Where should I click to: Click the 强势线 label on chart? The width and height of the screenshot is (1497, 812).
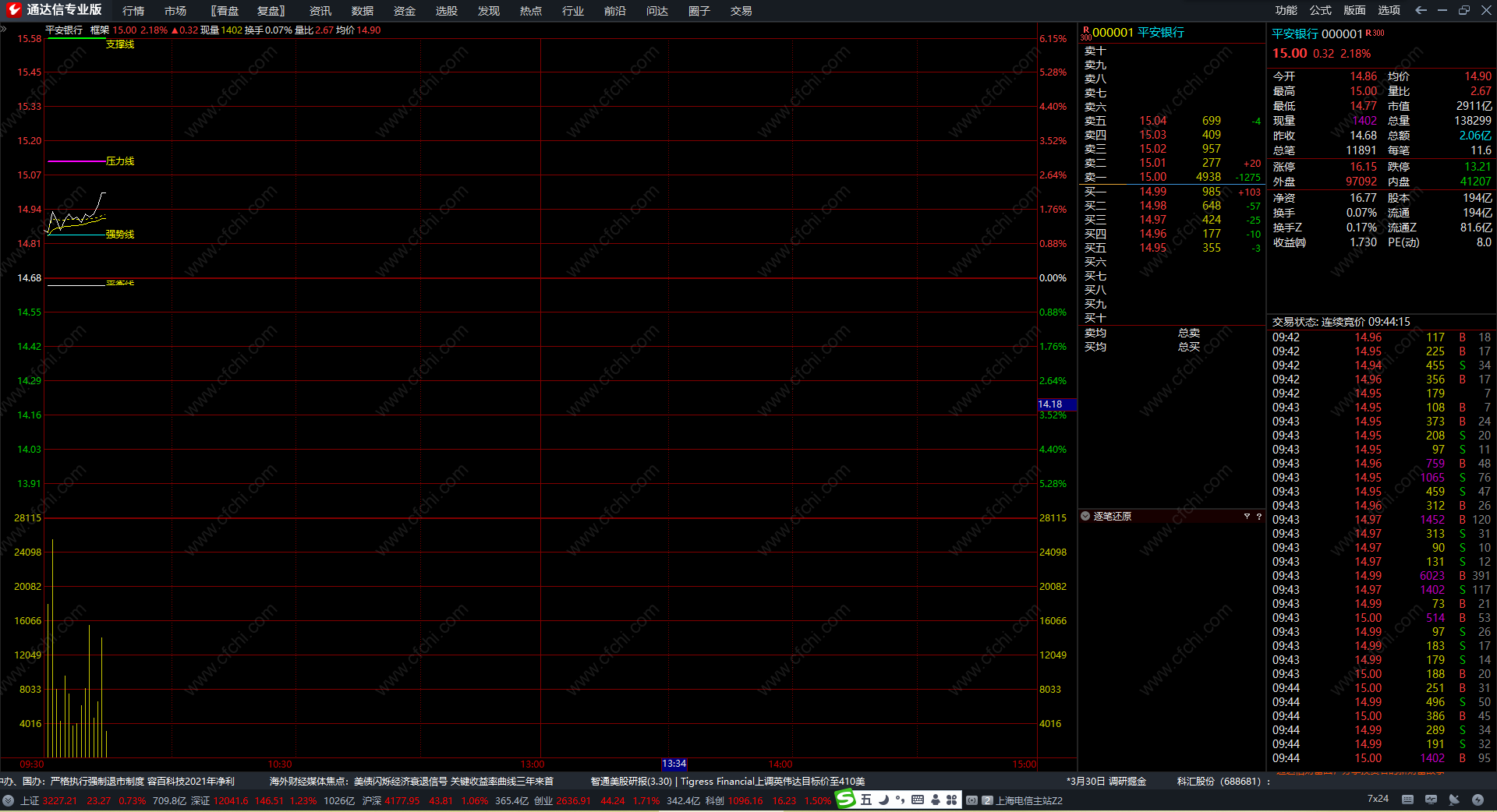(x=120, y=235)
